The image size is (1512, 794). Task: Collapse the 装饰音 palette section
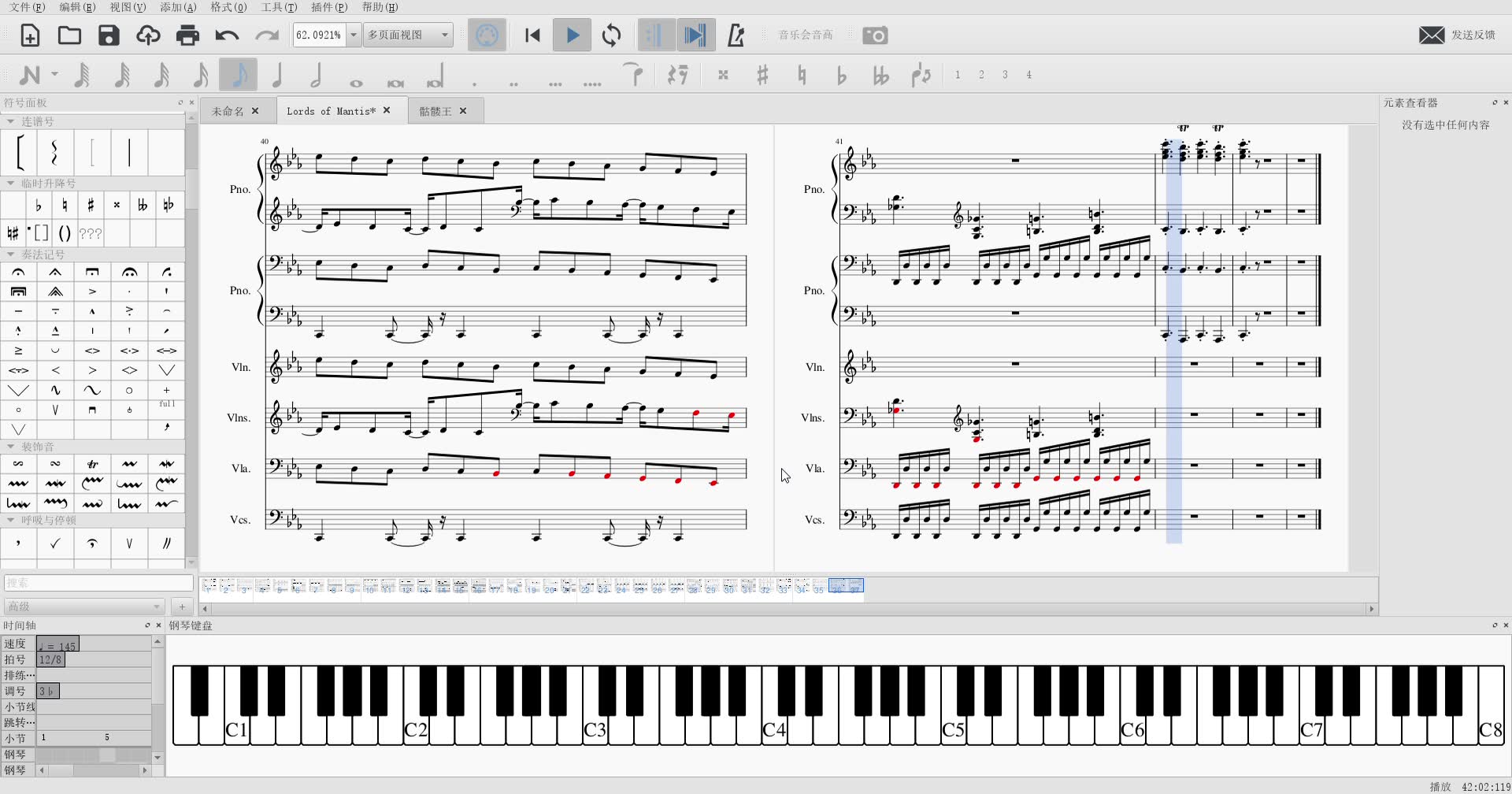pyautogui.click(x=10, y=447)
